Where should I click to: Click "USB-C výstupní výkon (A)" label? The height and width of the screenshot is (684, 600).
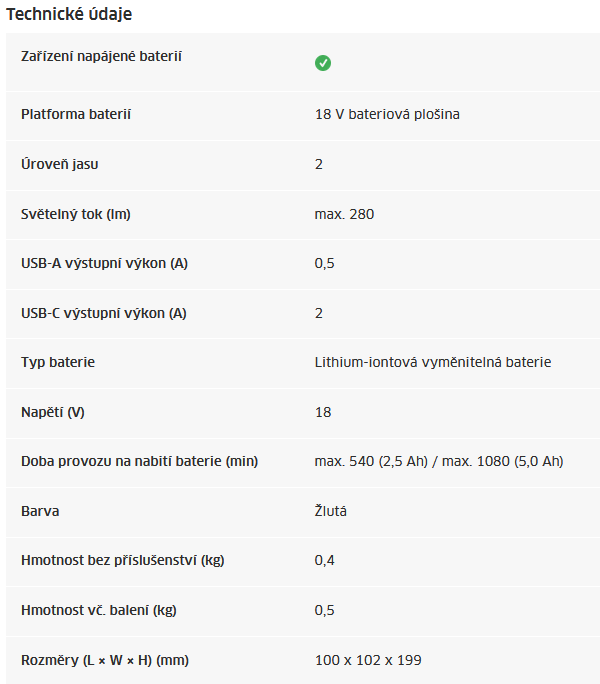[x=104, y=313]
